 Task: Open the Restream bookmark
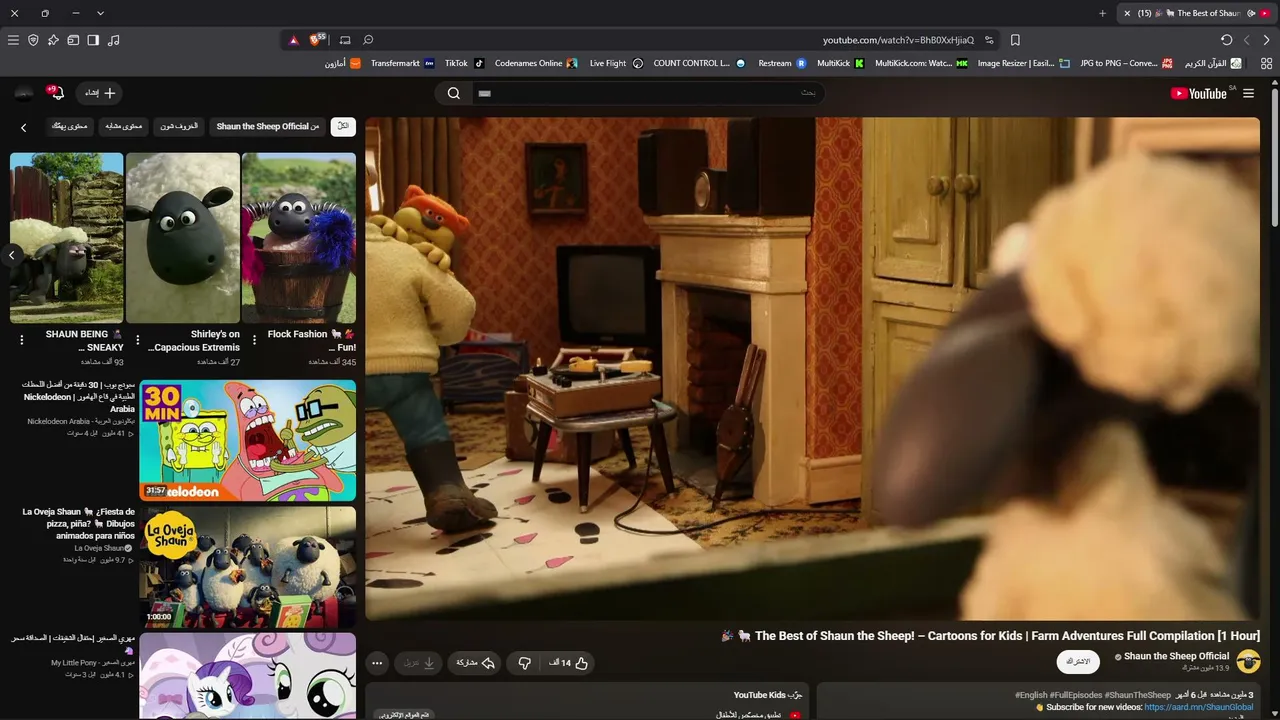click(782, 63)
